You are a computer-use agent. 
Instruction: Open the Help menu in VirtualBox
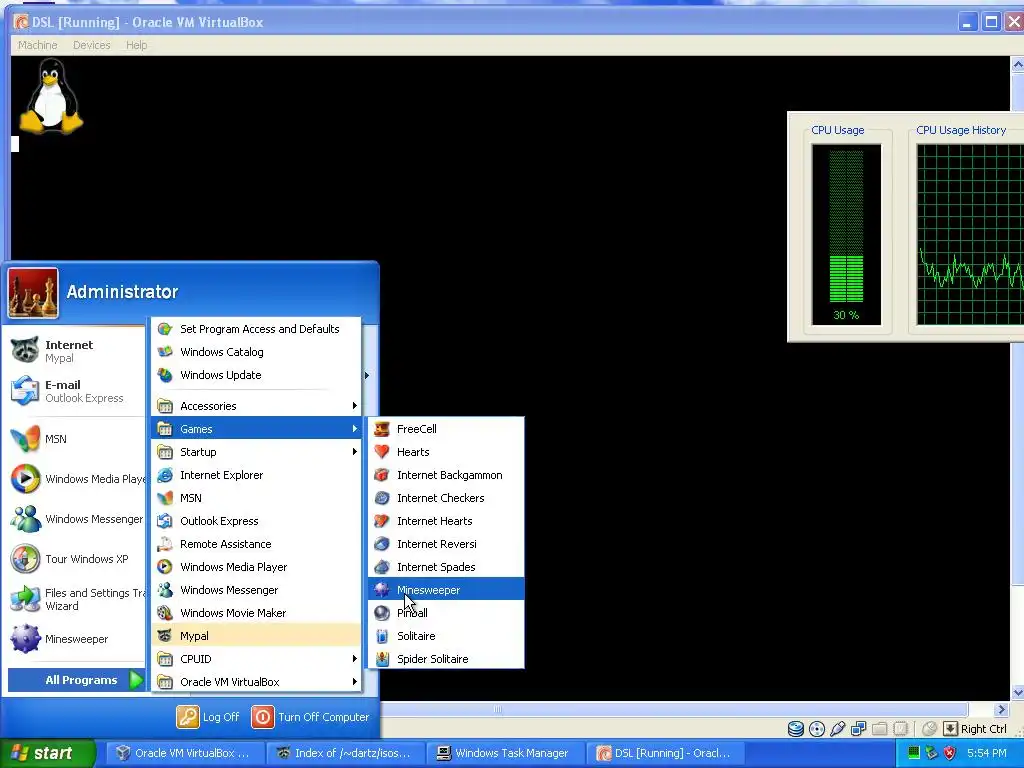[x=136, y=45]
